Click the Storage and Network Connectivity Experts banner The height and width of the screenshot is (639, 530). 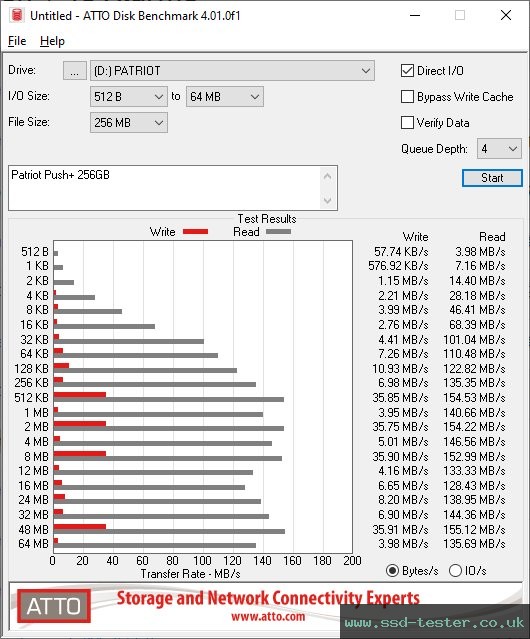click(x=268, y=598)
